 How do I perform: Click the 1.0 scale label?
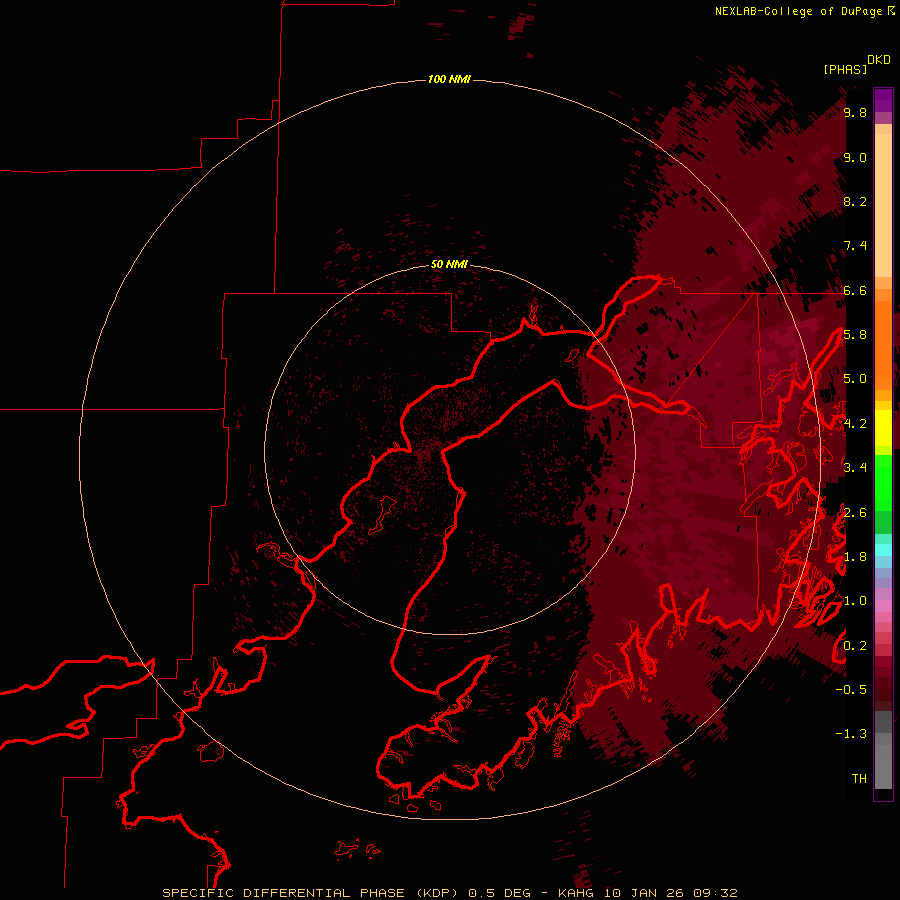[x=855, y=602]
